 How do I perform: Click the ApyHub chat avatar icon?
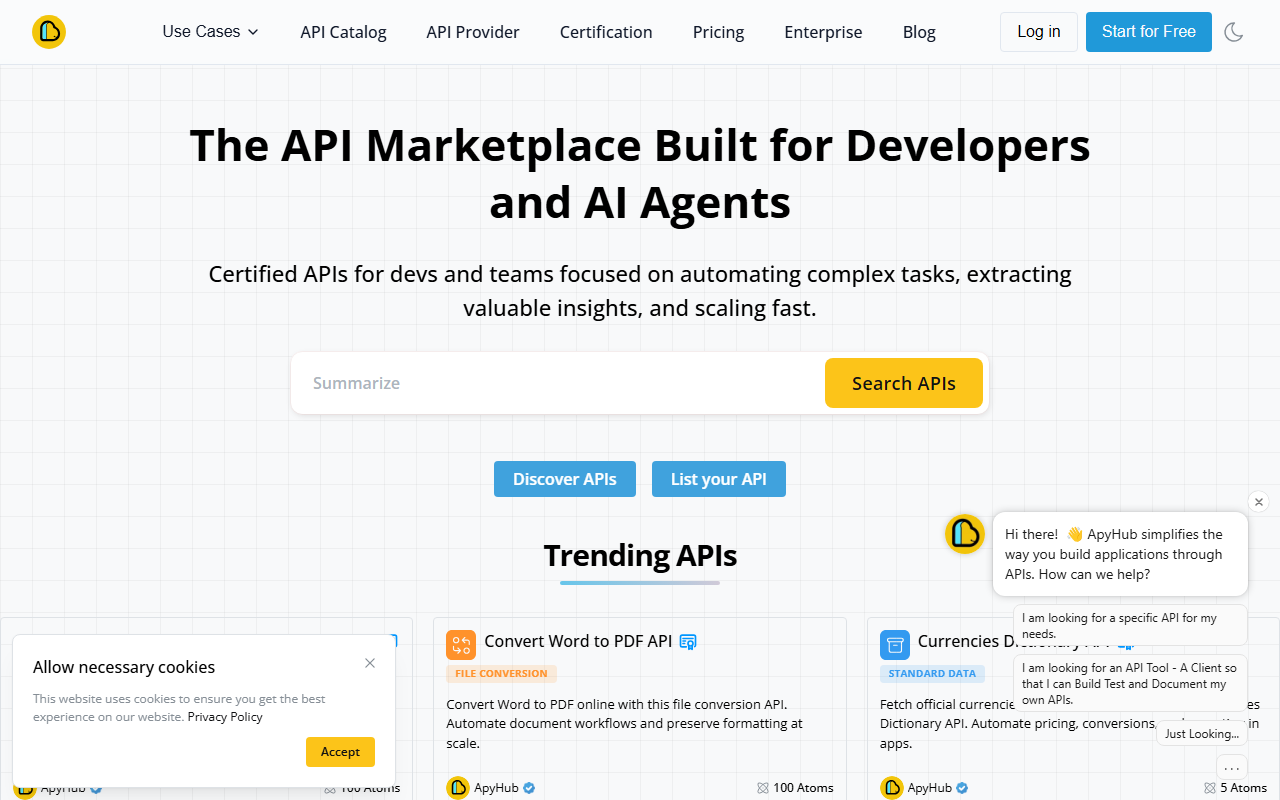tap(965, 534)
